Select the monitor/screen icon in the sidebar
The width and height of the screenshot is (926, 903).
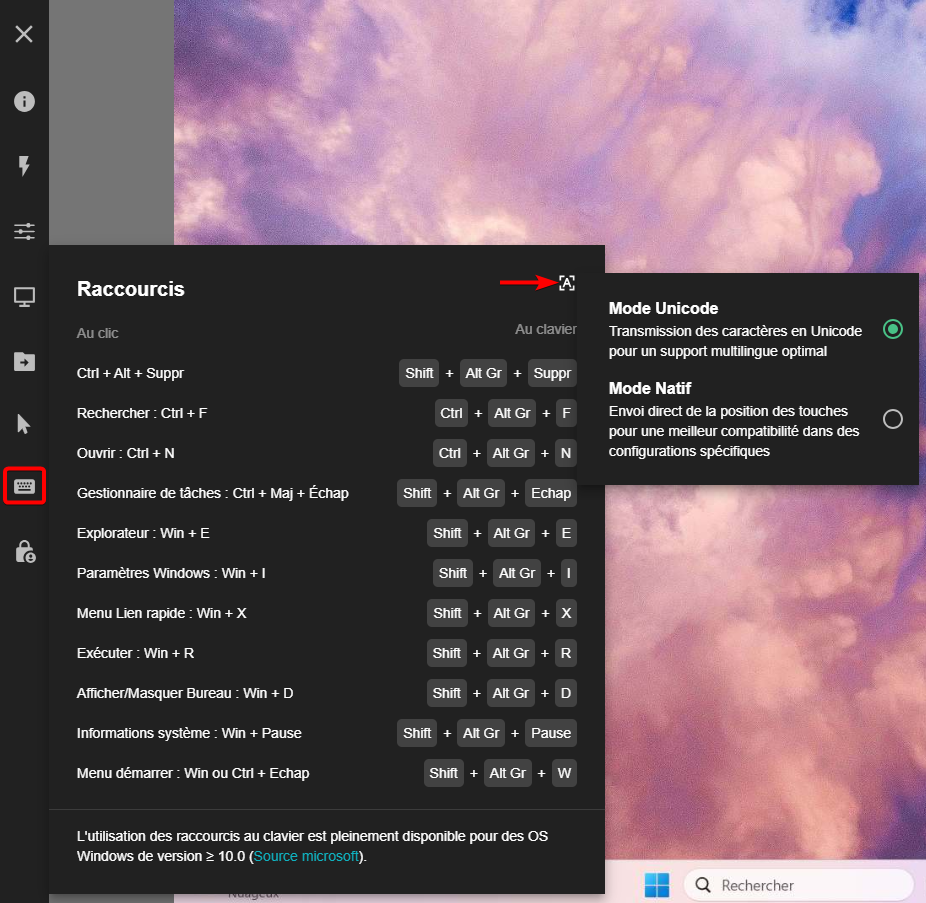coord(23,296)
